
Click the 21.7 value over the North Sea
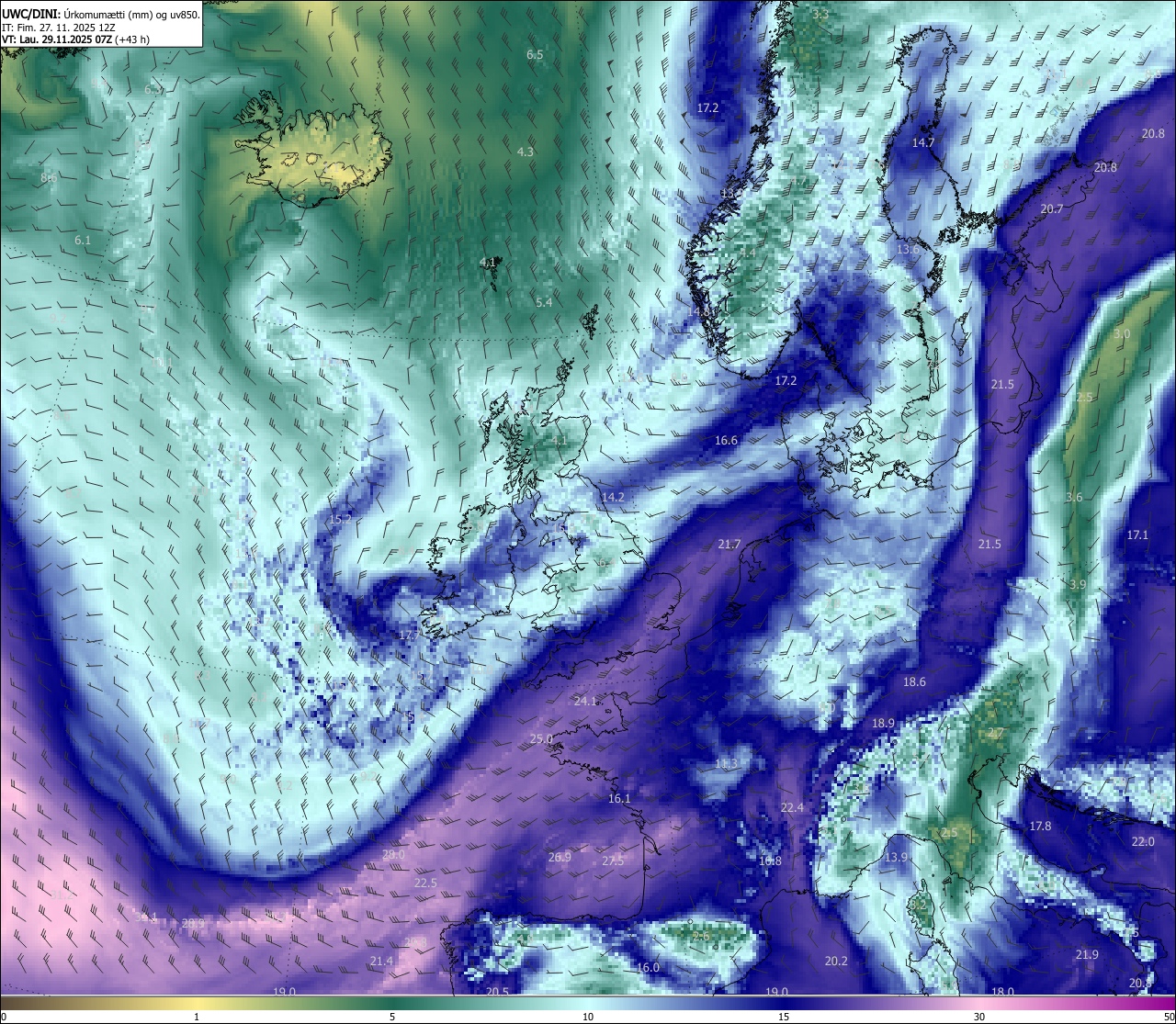(729, 545)
